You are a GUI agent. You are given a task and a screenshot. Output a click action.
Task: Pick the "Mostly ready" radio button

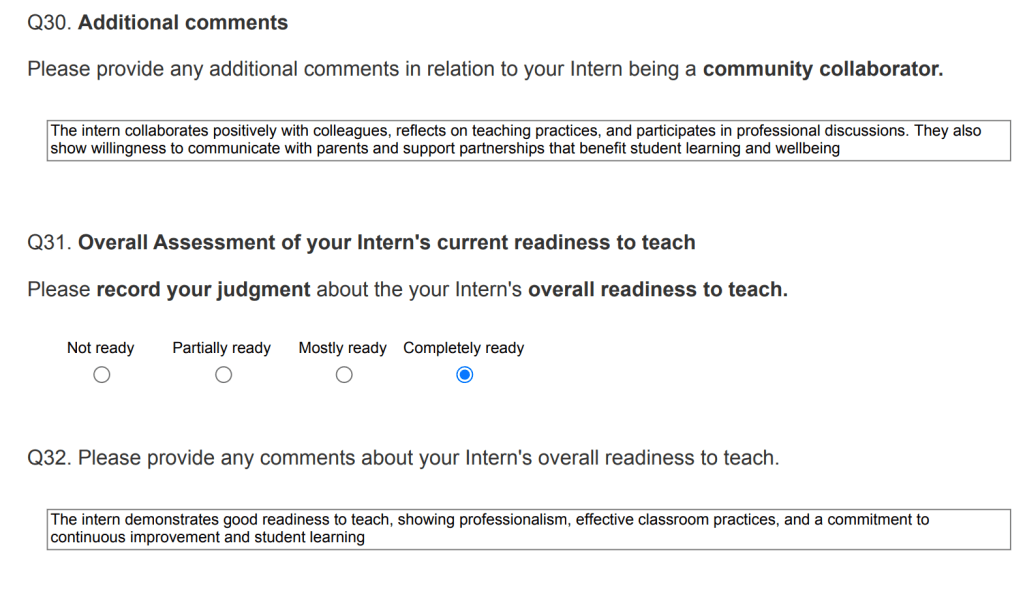click(344, 375)
